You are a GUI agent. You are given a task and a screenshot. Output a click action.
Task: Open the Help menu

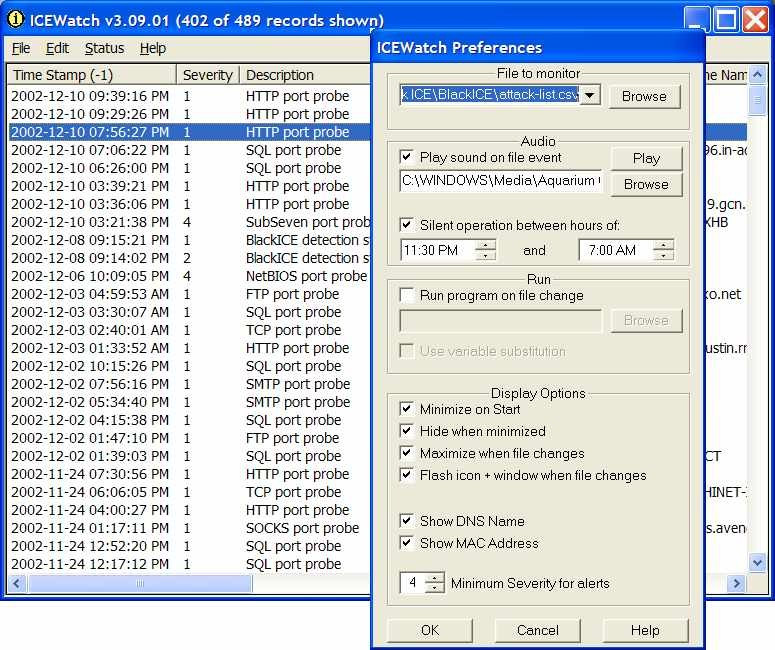click(153, 48)
